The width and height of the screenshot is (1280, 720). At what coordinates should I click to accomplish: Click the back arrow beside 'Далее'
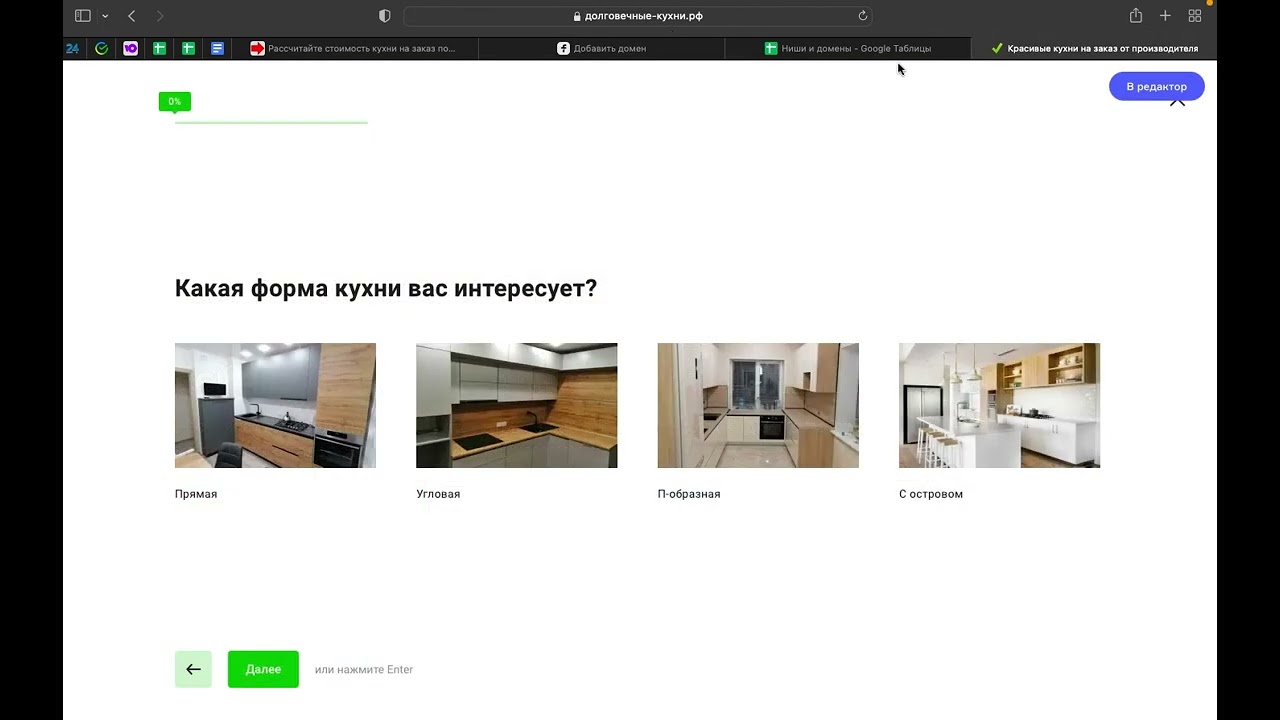click(x=193, y=669)
